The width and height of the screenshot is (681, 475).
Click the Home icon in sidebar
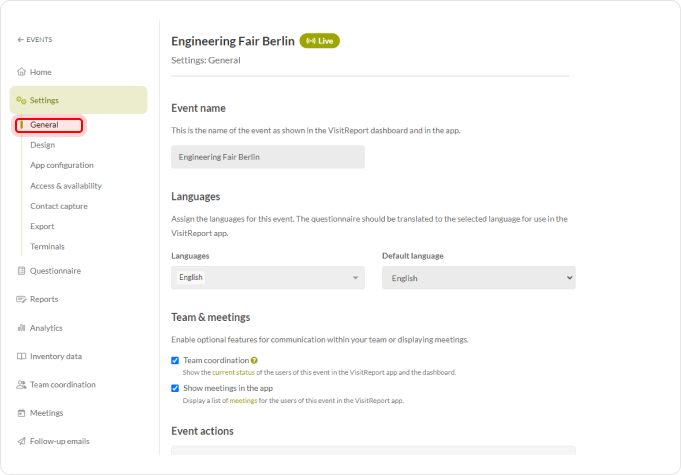point(21,72)
